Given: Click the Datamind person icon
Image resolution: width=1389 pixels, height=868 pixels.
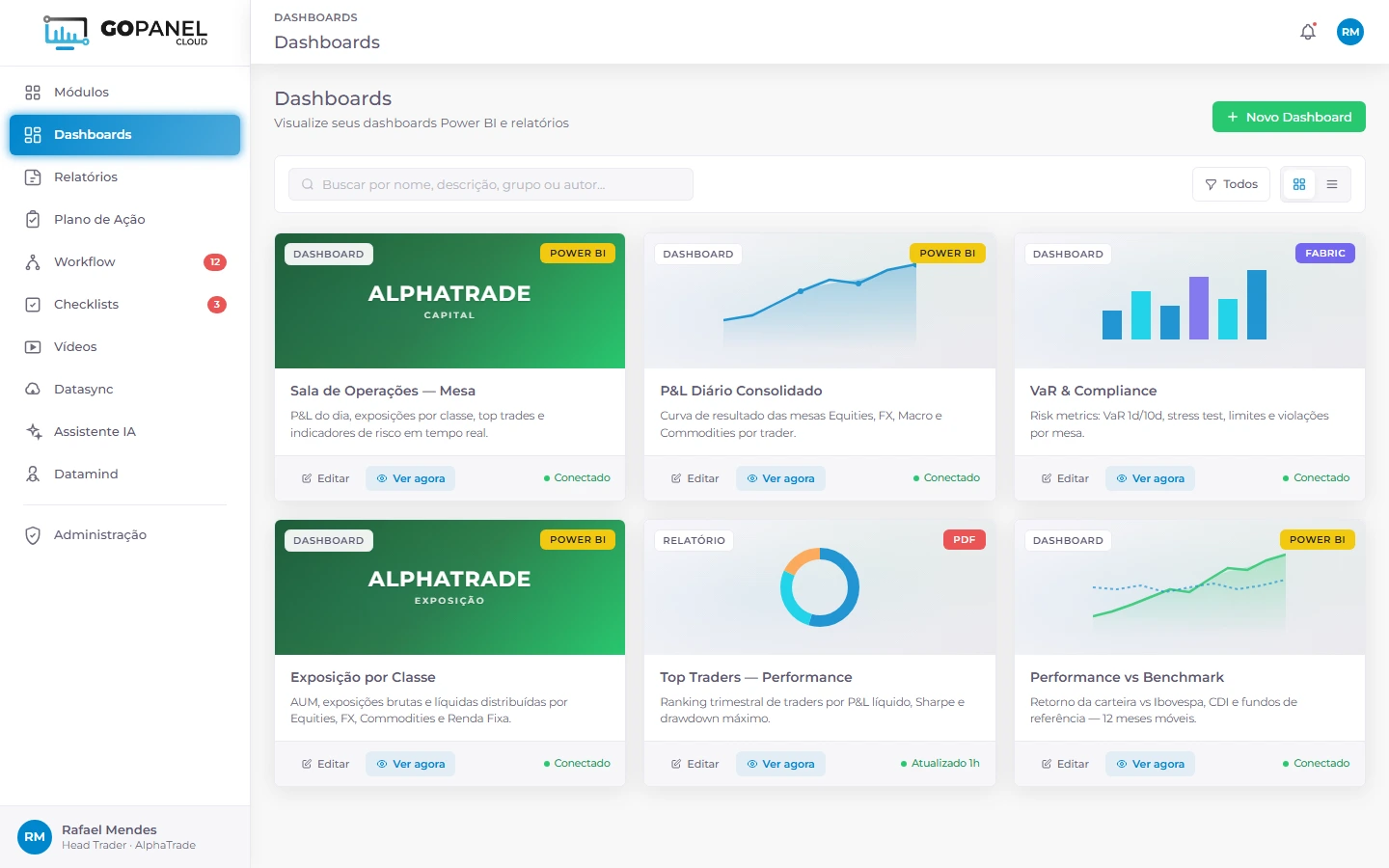Looking at the screenshot, I should click(33, 475).
